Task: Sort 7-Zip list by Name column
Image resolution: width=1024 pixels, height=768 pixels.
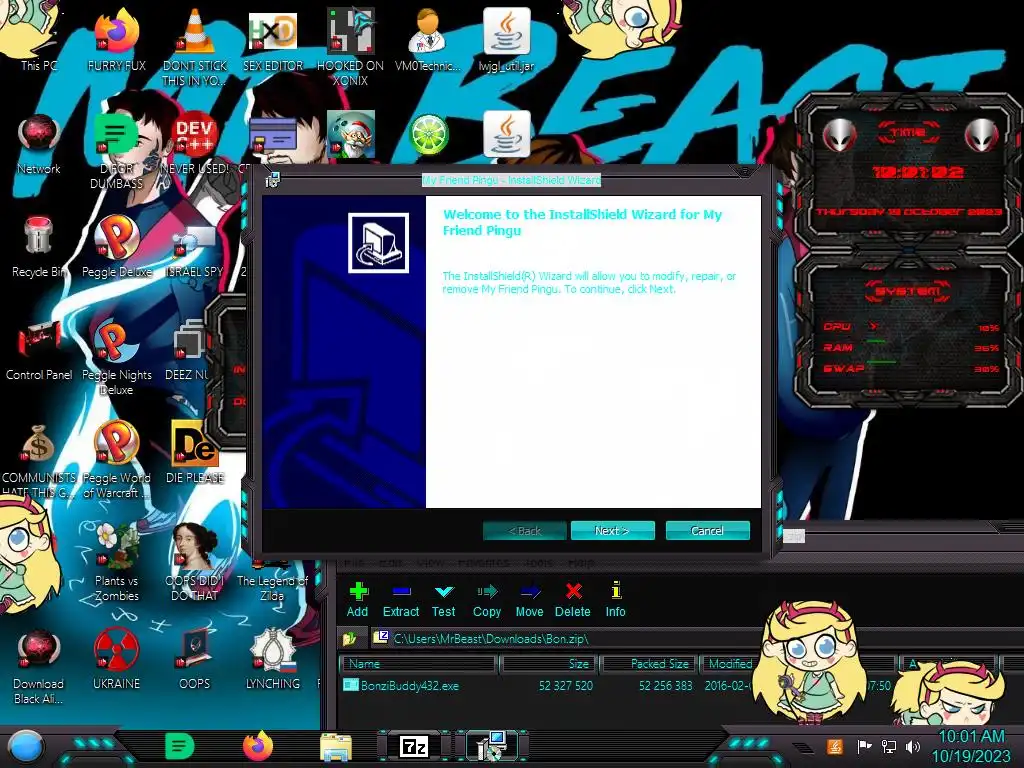Action: pyautogui.click(x=419, y=664)
